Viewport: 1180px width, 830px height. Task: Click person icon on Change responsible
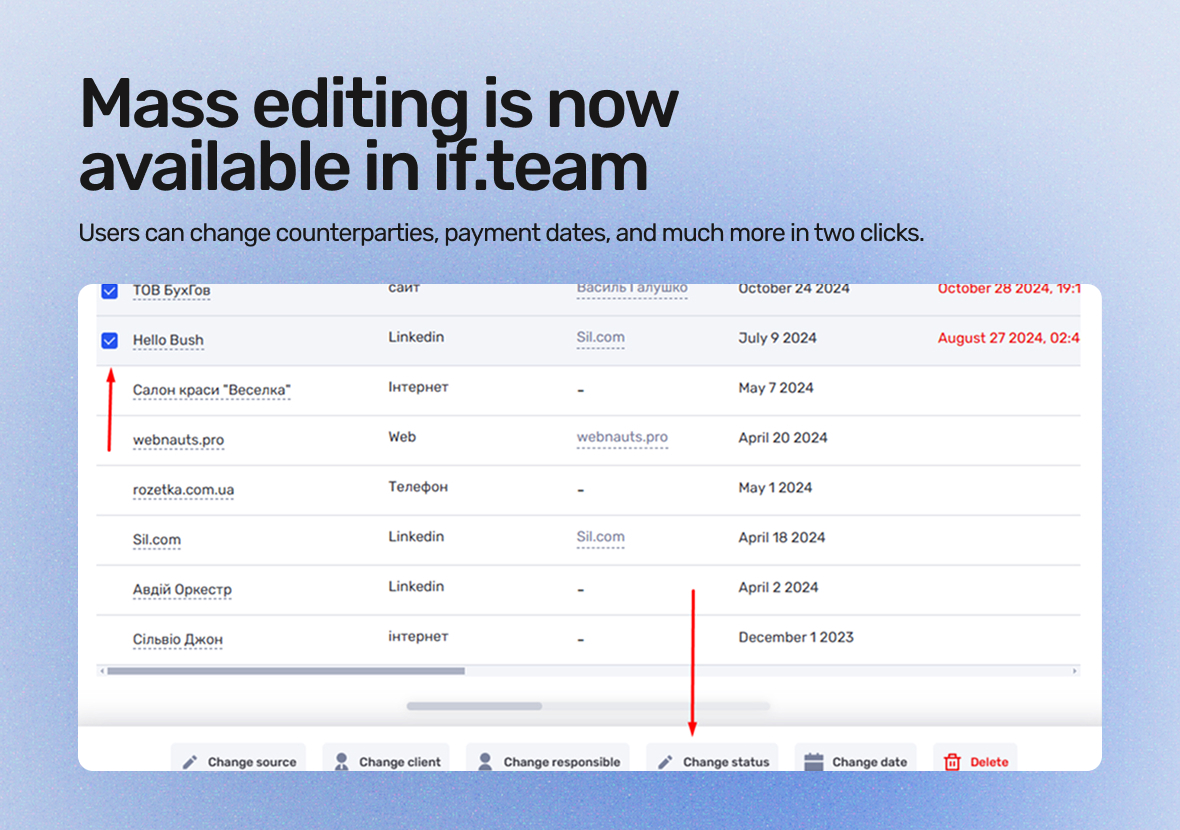coord(485,762)
